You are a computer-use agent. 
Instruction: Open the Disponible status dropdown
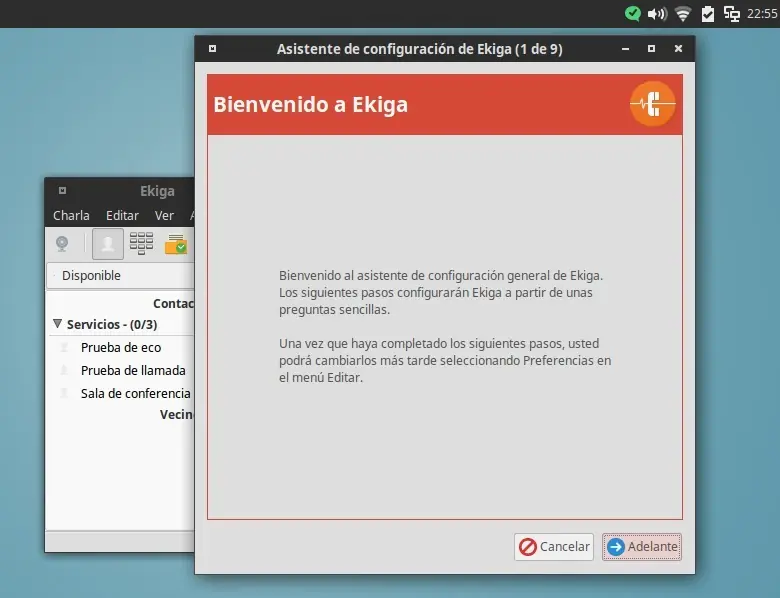tap(120, 276)
